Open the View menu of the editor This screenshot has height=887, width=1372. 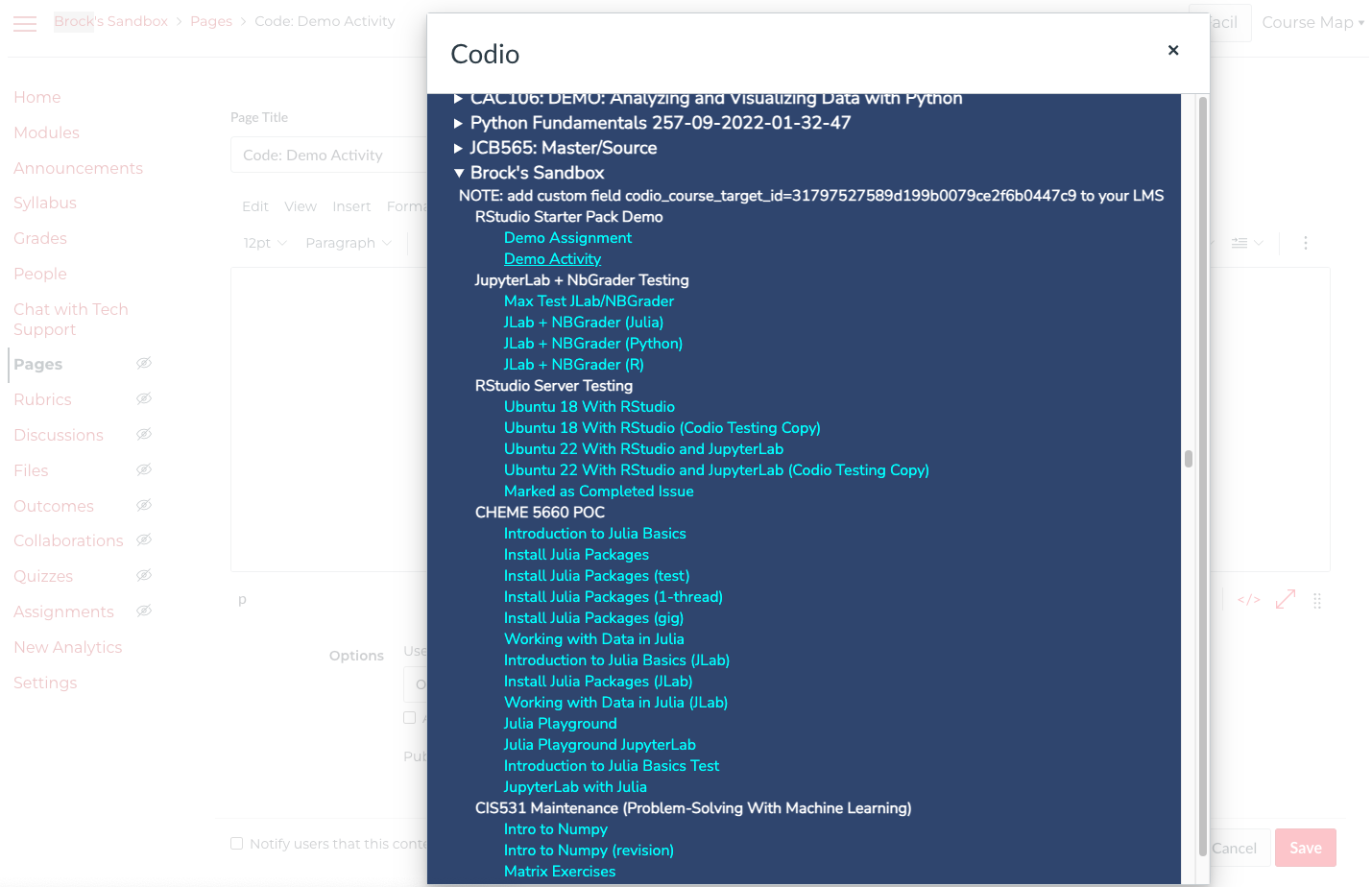(301, 206)
